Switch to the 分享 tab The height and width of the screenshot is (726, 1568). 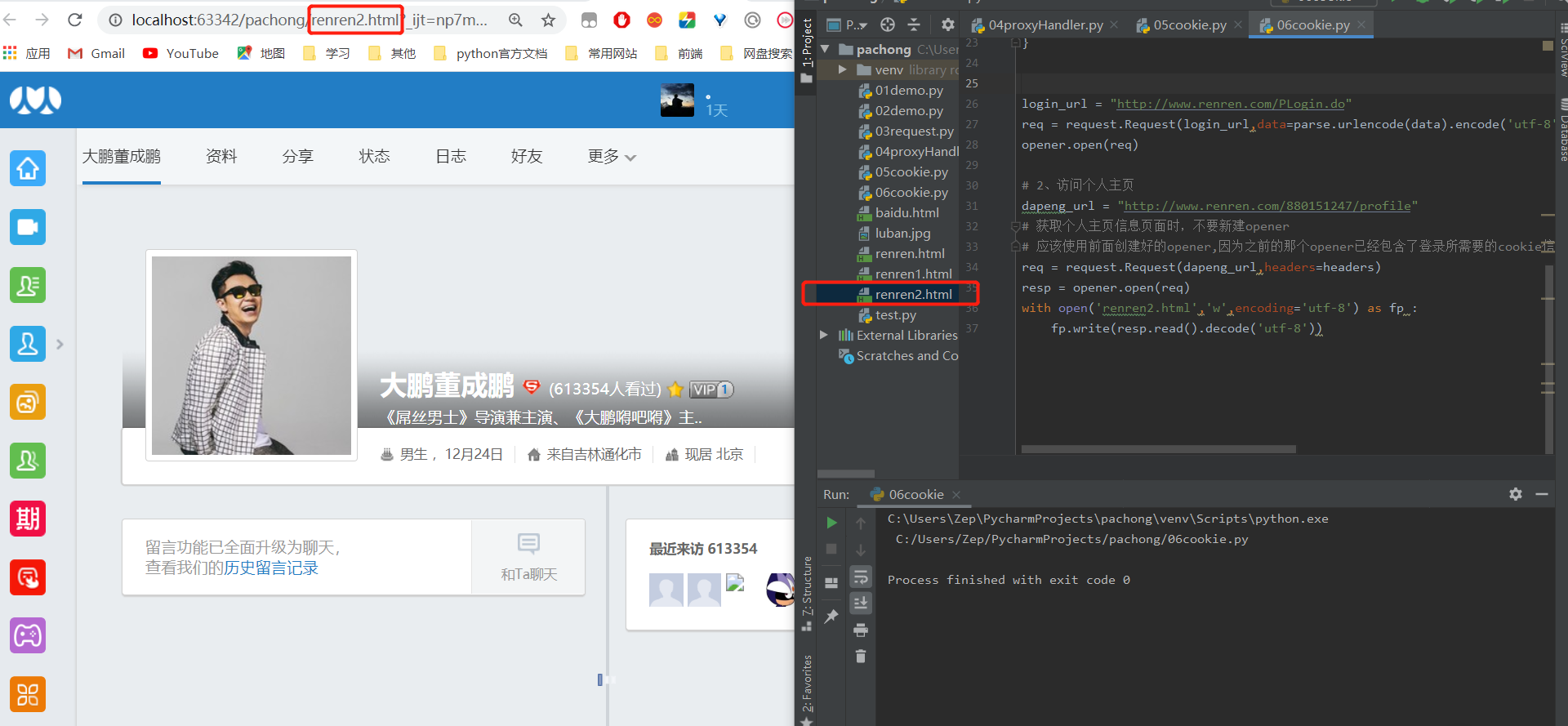(x=297, y=156)
